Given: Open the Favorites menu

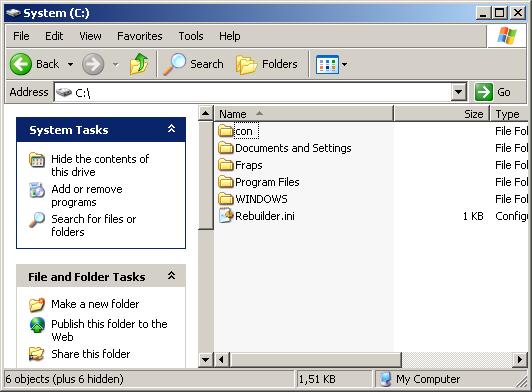Looking at the screenshot, I should pos(140,36).
